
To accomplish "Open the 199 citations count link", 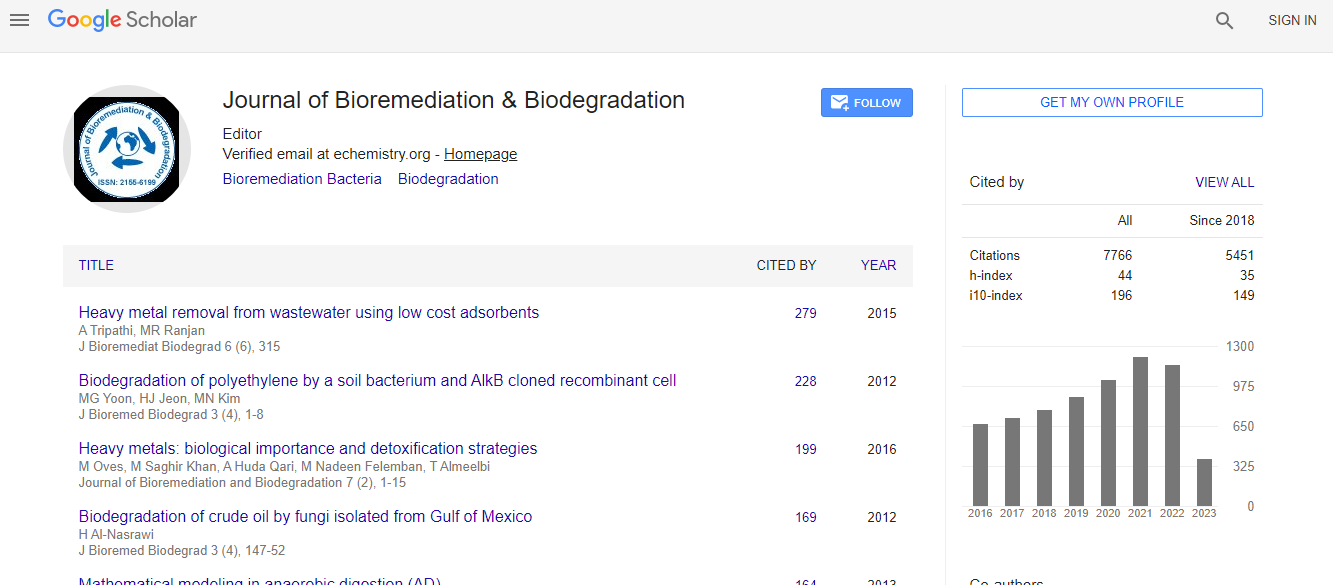I will pos(805,449).
